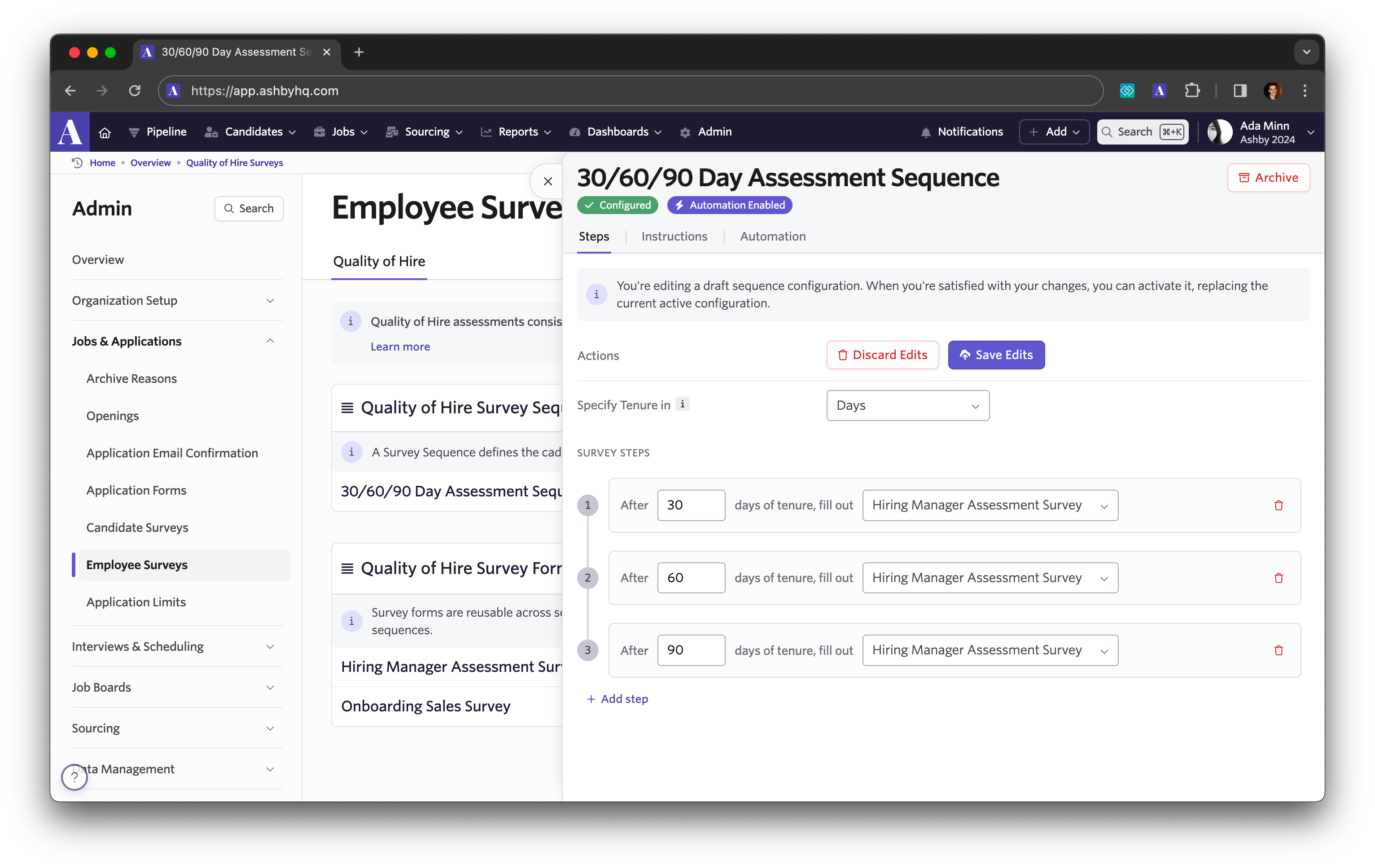
Task: Open the browser extensions puzzle icon
Action: click(x=1192, y=91)
